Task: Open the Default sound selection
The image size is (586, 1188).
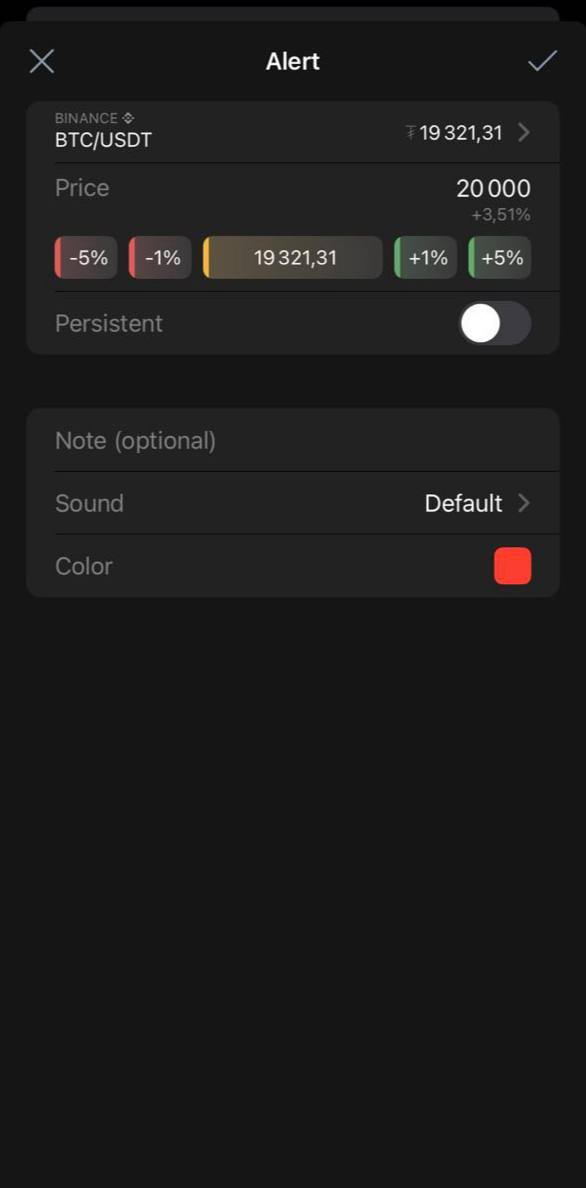Action: 463,503
